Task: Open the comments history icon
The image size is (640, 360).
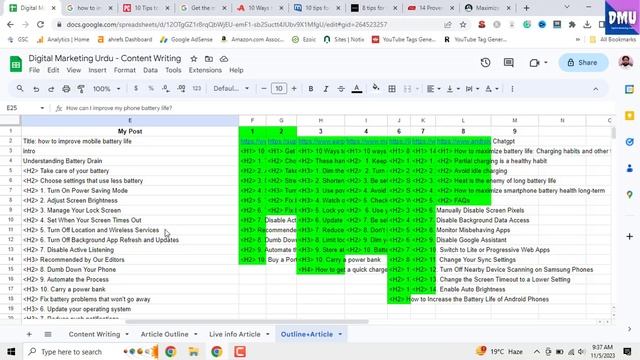Action: (x=509, y=62)
